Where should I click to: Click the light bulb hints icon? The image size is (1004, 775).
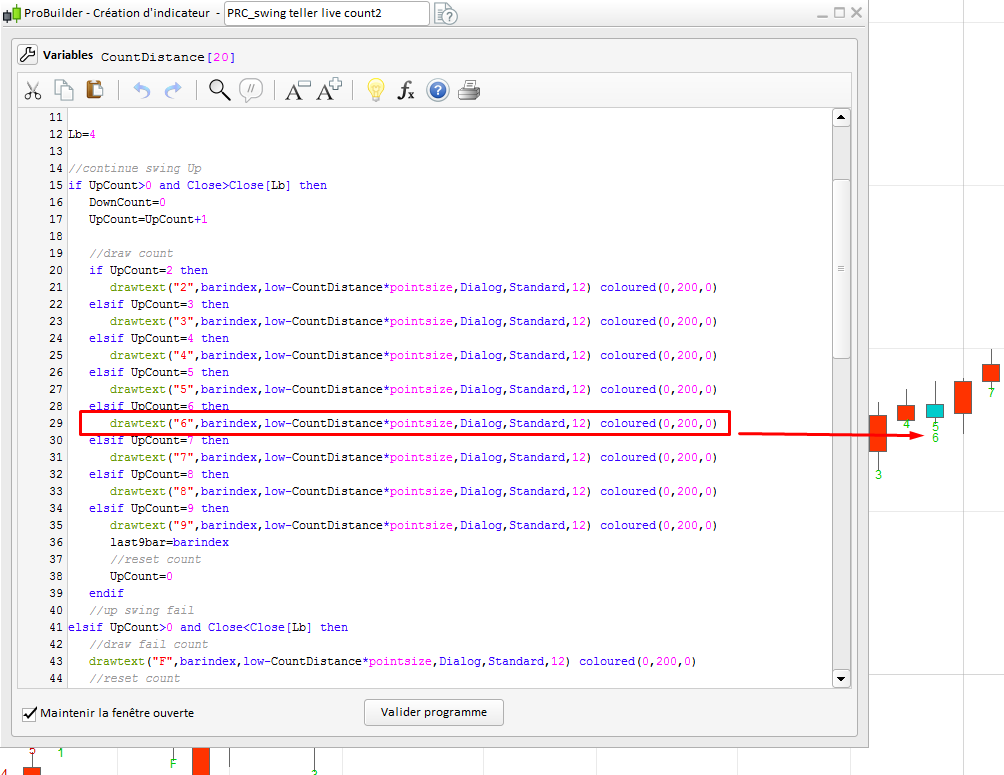375,90
